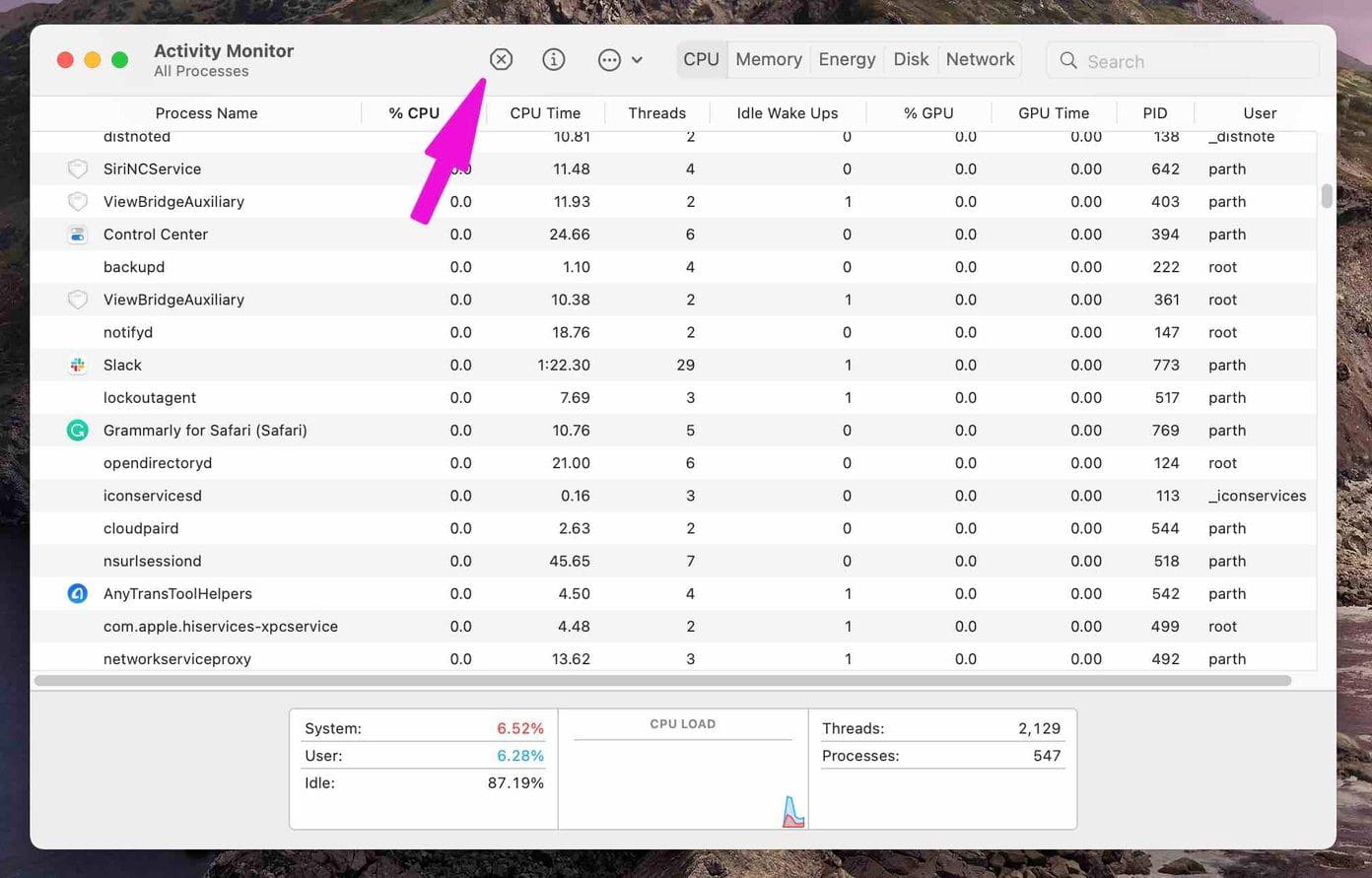Select the notifyd process row
Viewport: 1372px width, 878px height.
673,332
